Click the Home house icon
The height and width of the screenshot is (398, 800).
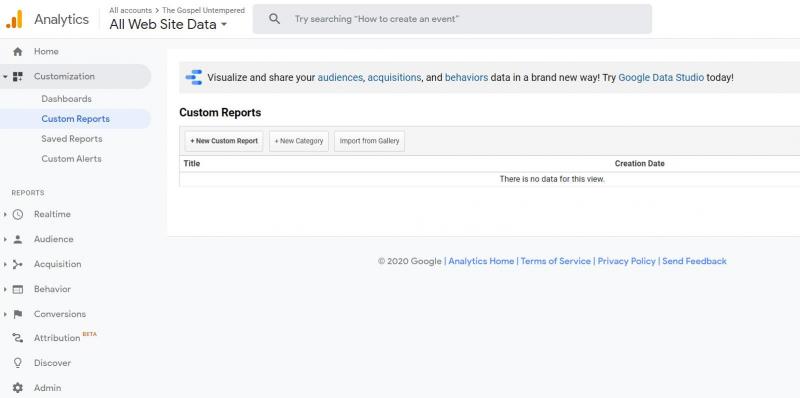18,52
